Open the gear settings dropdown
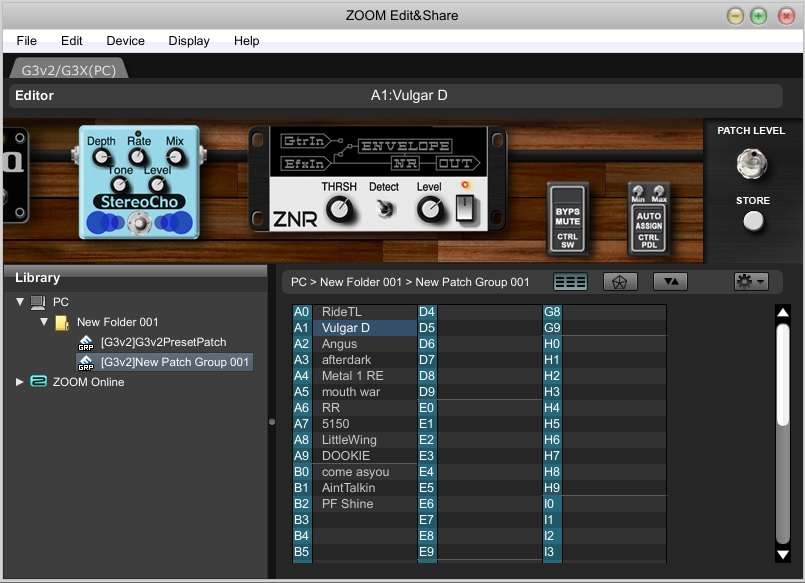Screen dimensions: 805x583 [x=751, y=281]
